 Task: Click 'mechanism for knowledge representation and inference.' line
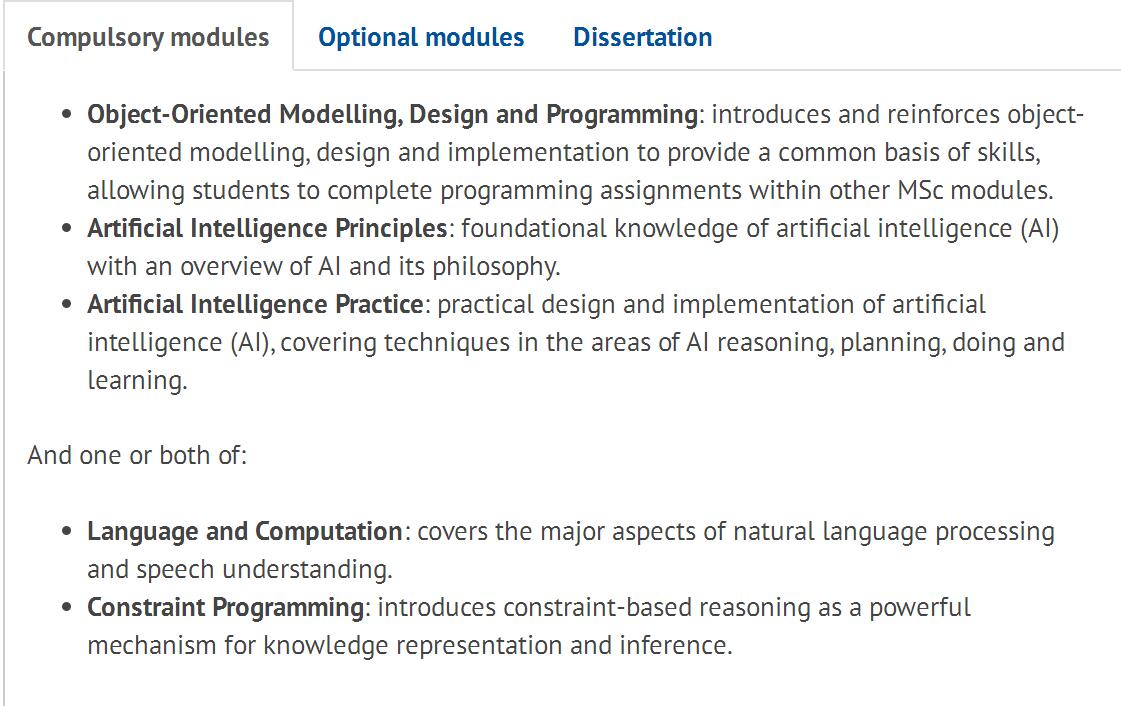click(x=410, y=645)
